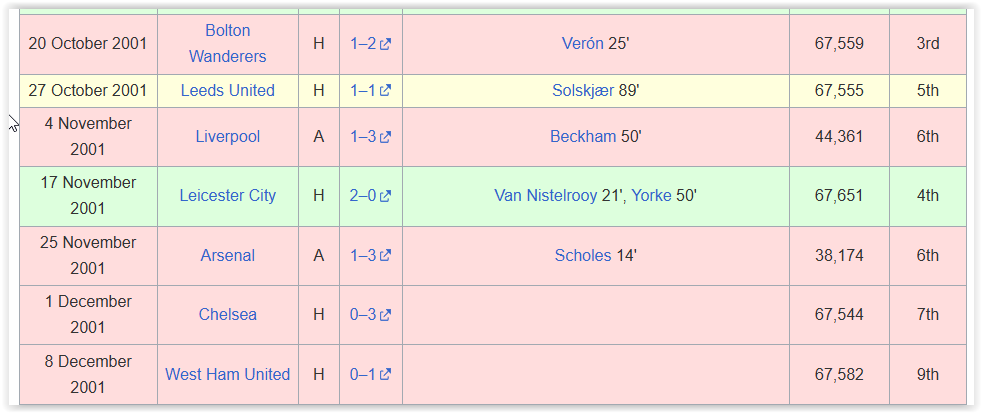982x413 pixels.
Task: Click external link icon beside 1–1 Leeds score
Action: click(x=385, y=91)
